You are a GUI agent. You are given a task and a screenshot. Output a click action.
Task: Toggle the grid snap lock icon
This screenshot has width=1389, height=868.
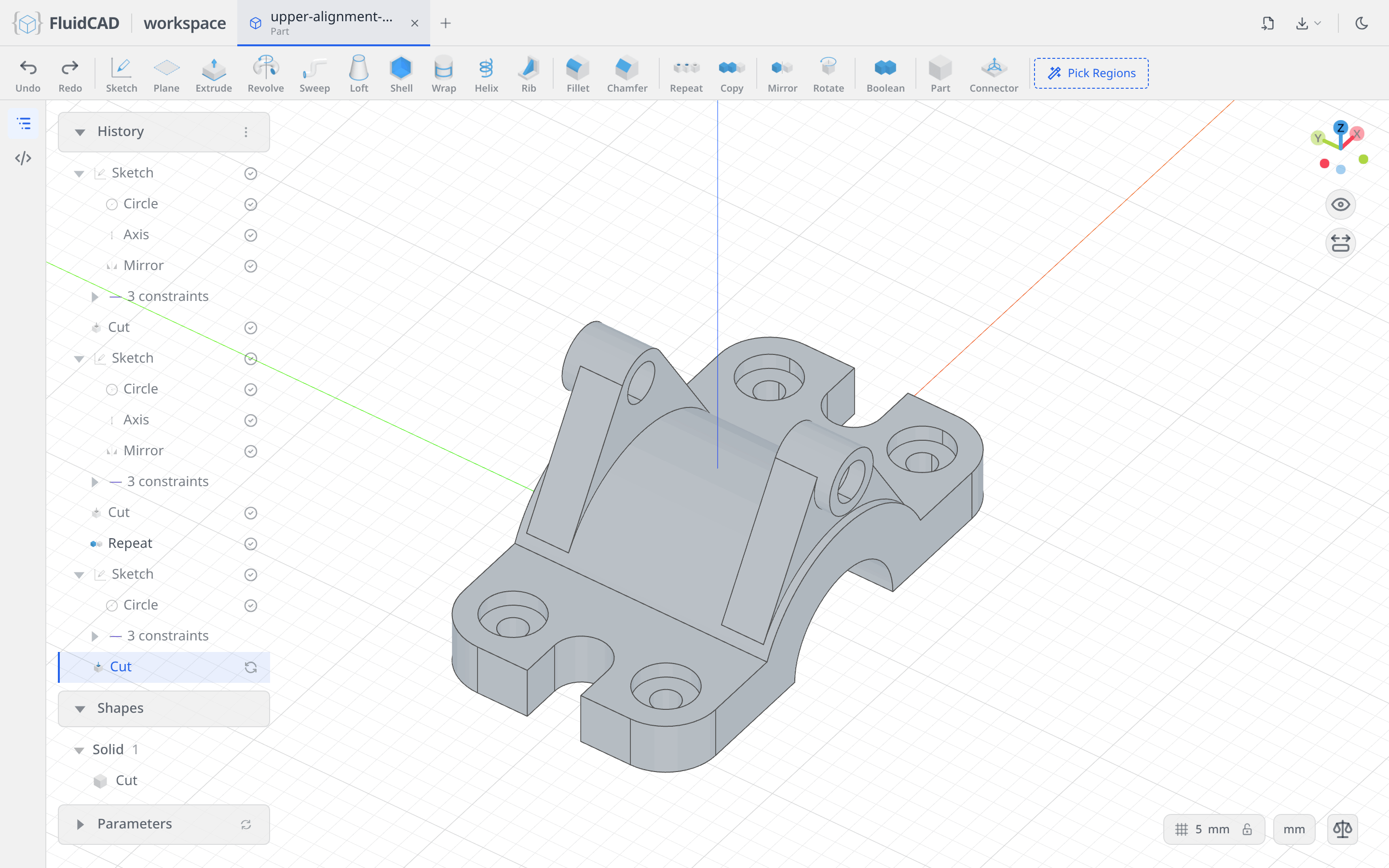(x=1247, y=829)
